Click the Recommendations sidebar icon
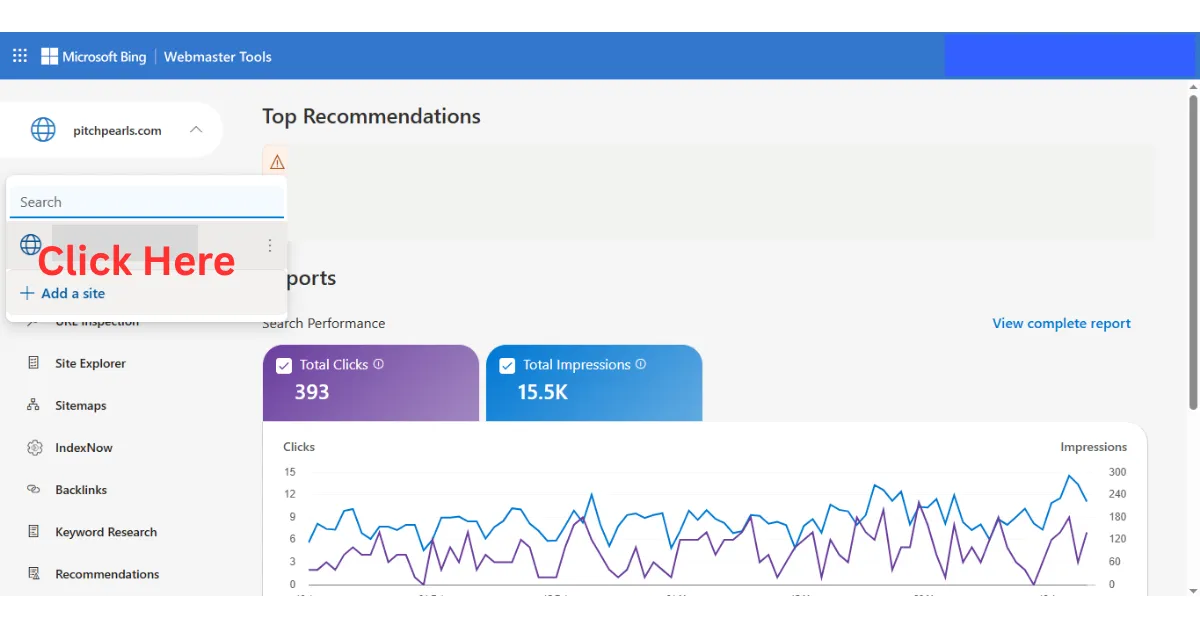The height and width of the screenshot is (628, 1200). click(x=34, y=574)
